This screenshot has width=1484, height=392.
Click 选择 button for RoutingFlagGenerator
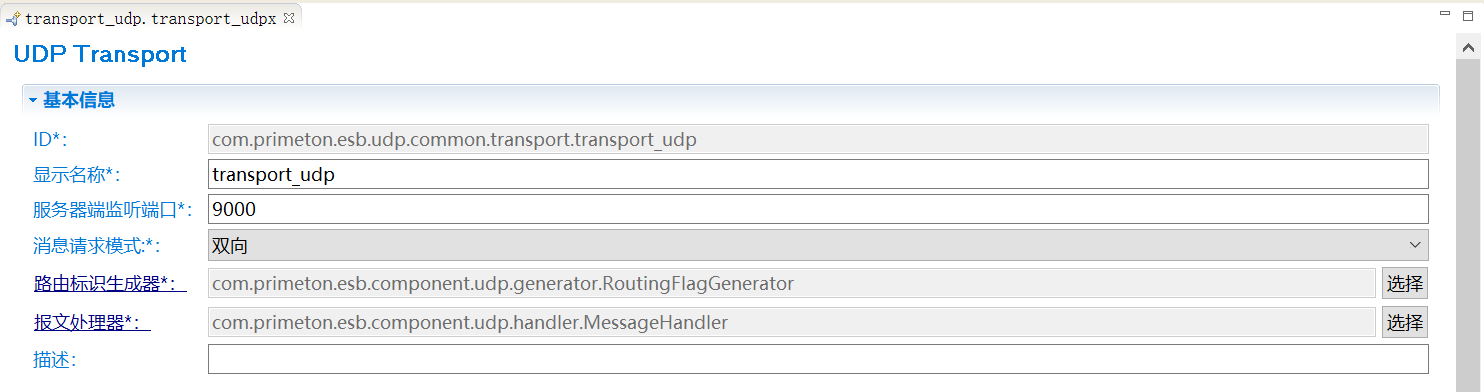(1404, 284)
